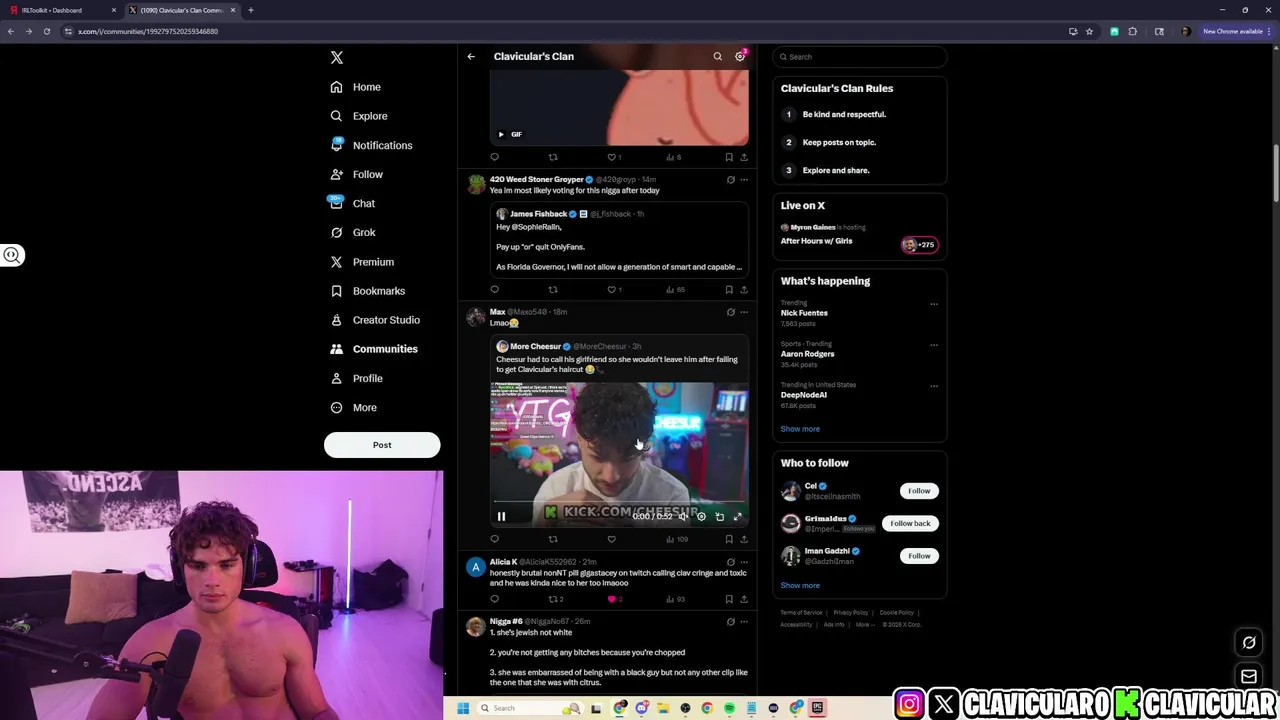This screenshot has width=1280, height=720.
Task: Reply to the GIF post
Action: pos(494,157)
